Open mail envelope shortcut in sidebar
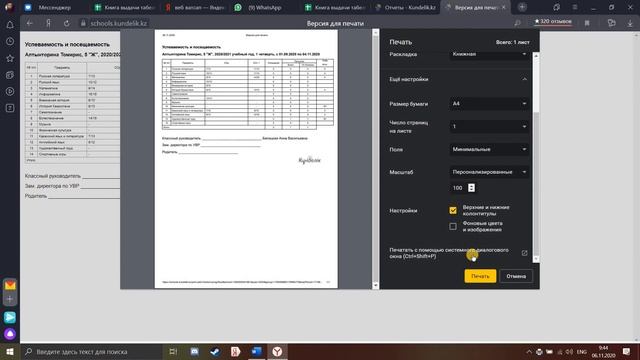This screenshot has height=360, width=640. click(10, 285)
